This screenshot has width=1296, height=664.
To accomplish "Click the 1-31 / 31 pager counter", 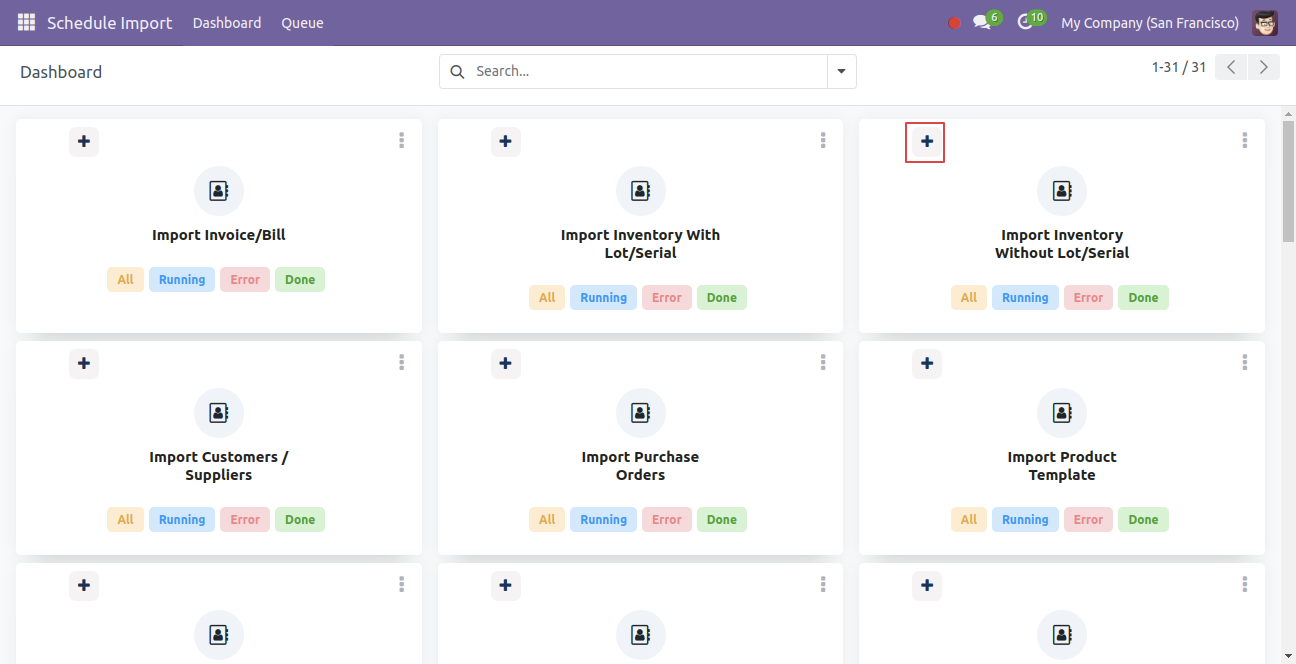I will click(1179, 67).
